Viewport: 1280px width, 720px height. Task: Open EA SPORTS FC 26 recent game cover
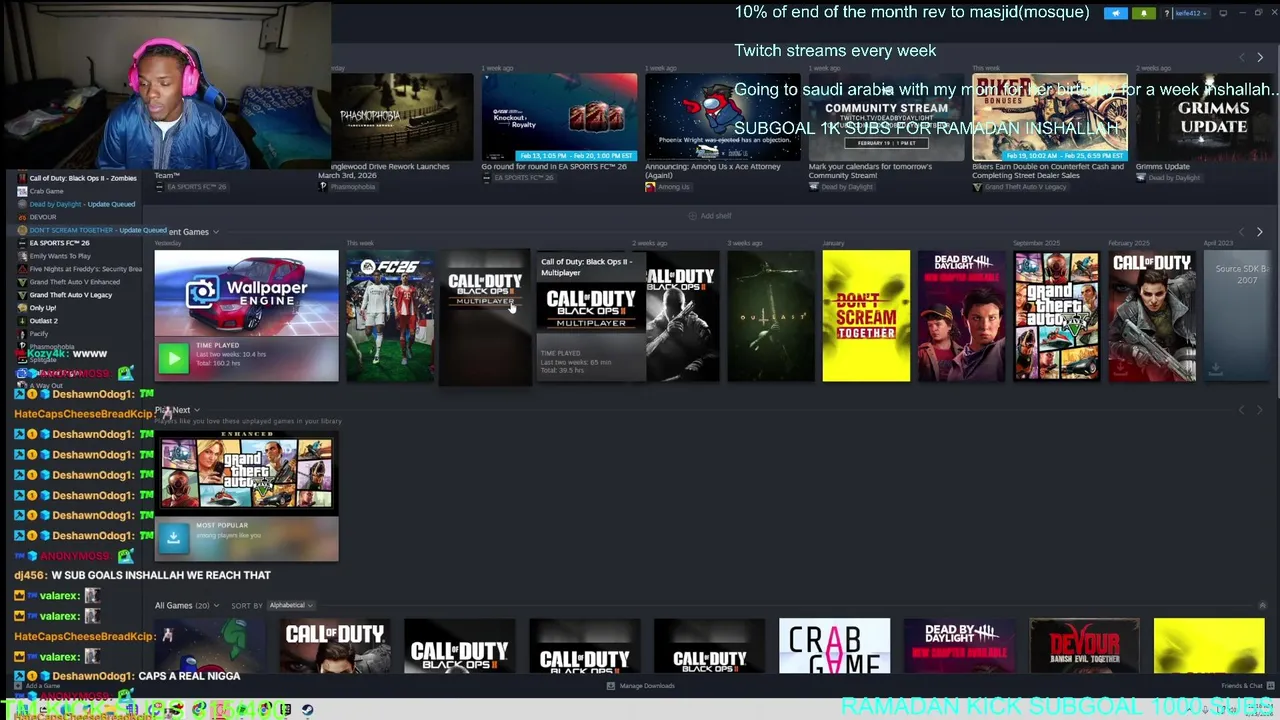(390, 316)
